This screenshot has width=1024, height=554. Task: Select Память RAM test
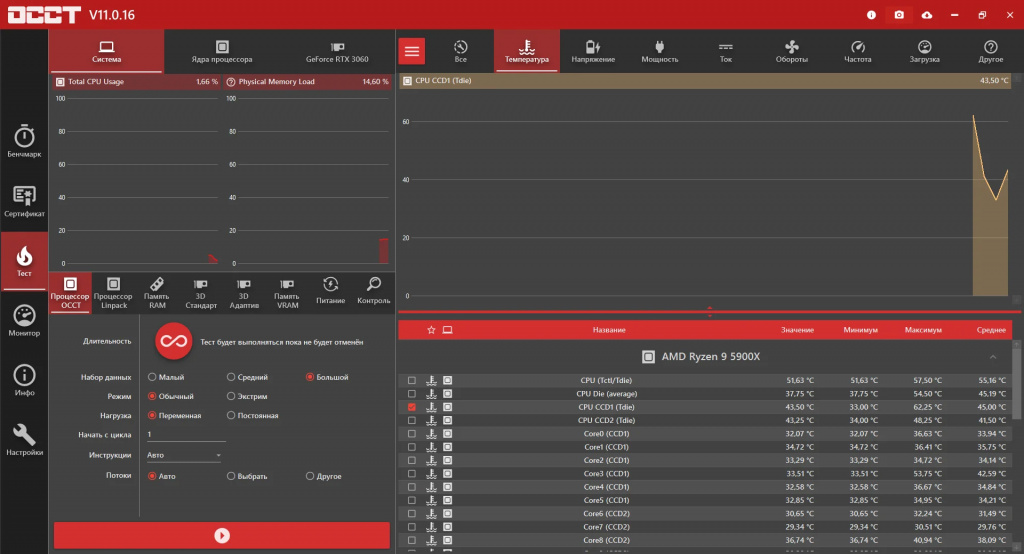coord(157,293)
